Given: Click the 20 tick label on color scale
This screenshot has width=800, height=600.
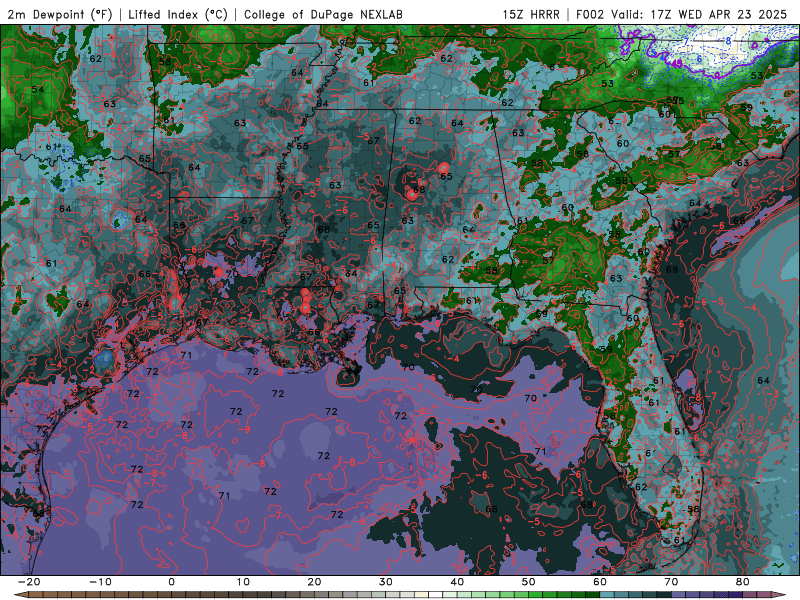Looking at the screenshot, I should pyautogui.click(x=314, y=582).
